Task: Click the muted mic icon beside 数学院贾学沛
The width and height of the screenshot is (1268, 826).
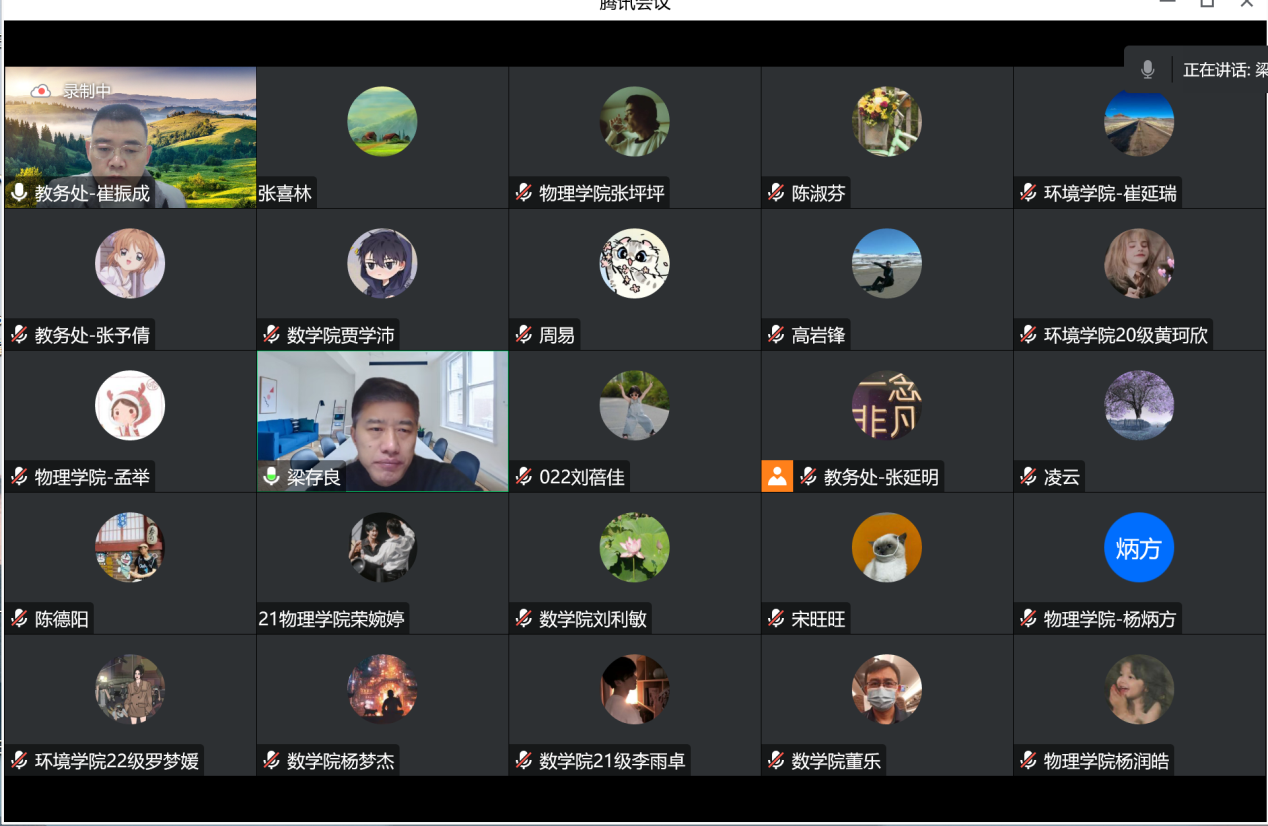Action: pos(271,335)
